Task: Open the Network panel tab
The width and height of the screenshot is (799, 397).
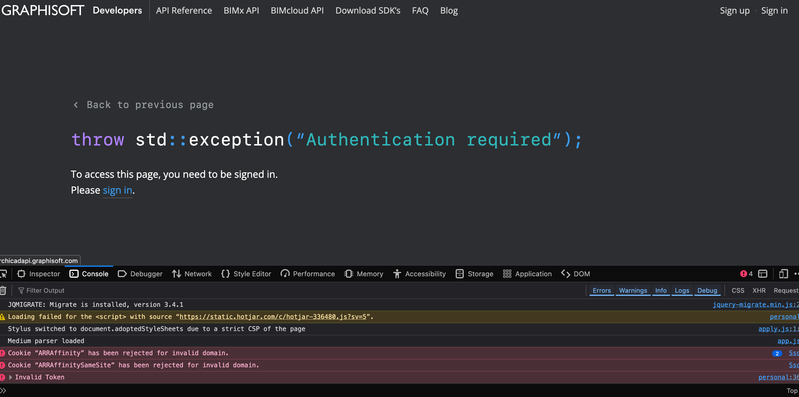Action: [x=192, y=274]
